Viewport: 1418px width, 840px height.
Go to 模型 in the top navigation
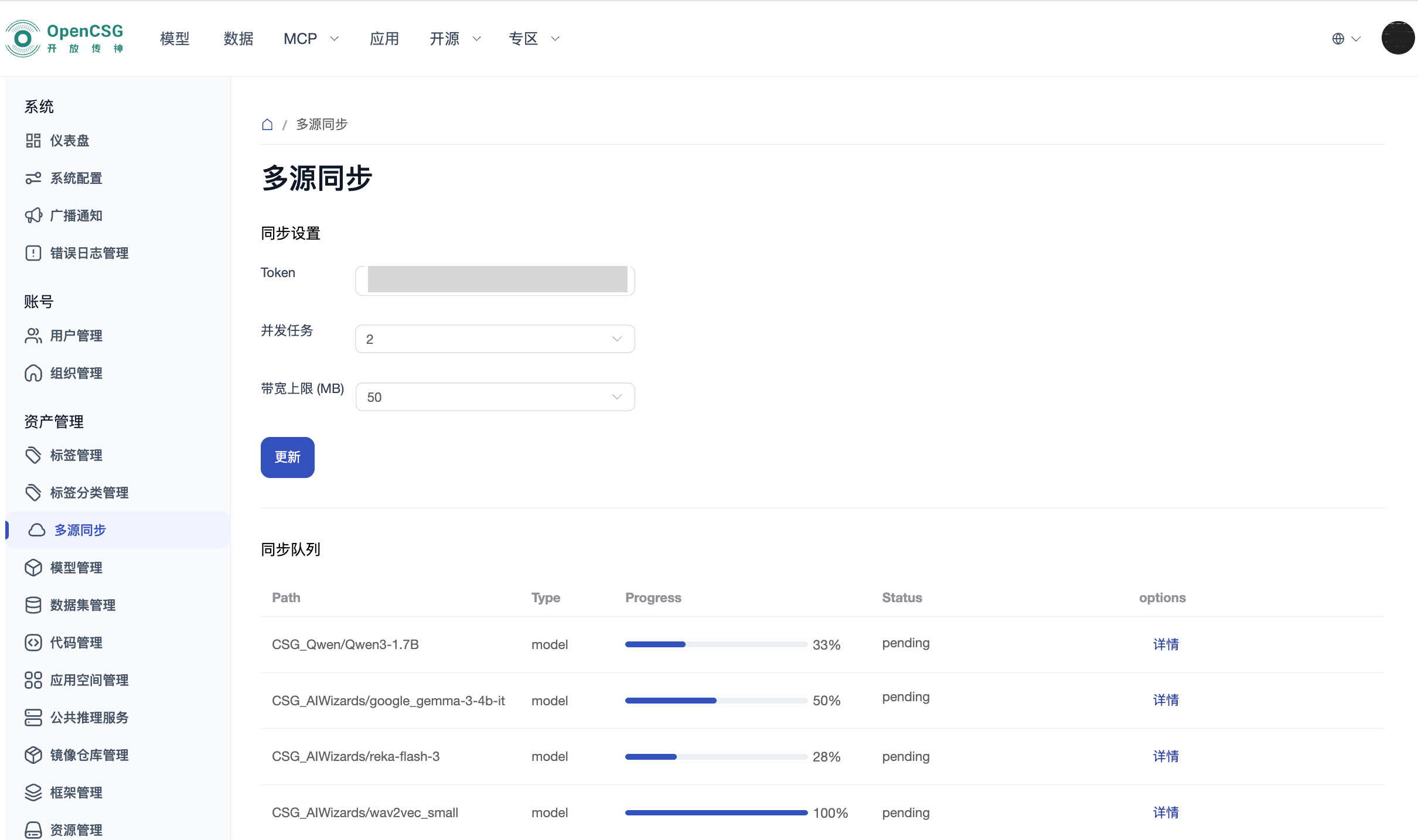click(x=175, y=39)
